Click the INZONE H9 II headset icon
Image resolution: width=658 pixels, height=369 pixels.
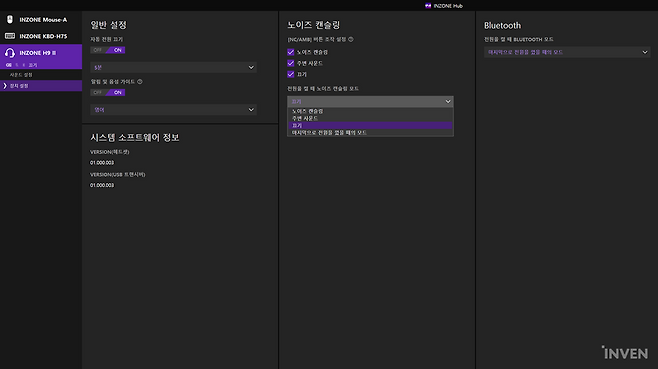[10, 52]
